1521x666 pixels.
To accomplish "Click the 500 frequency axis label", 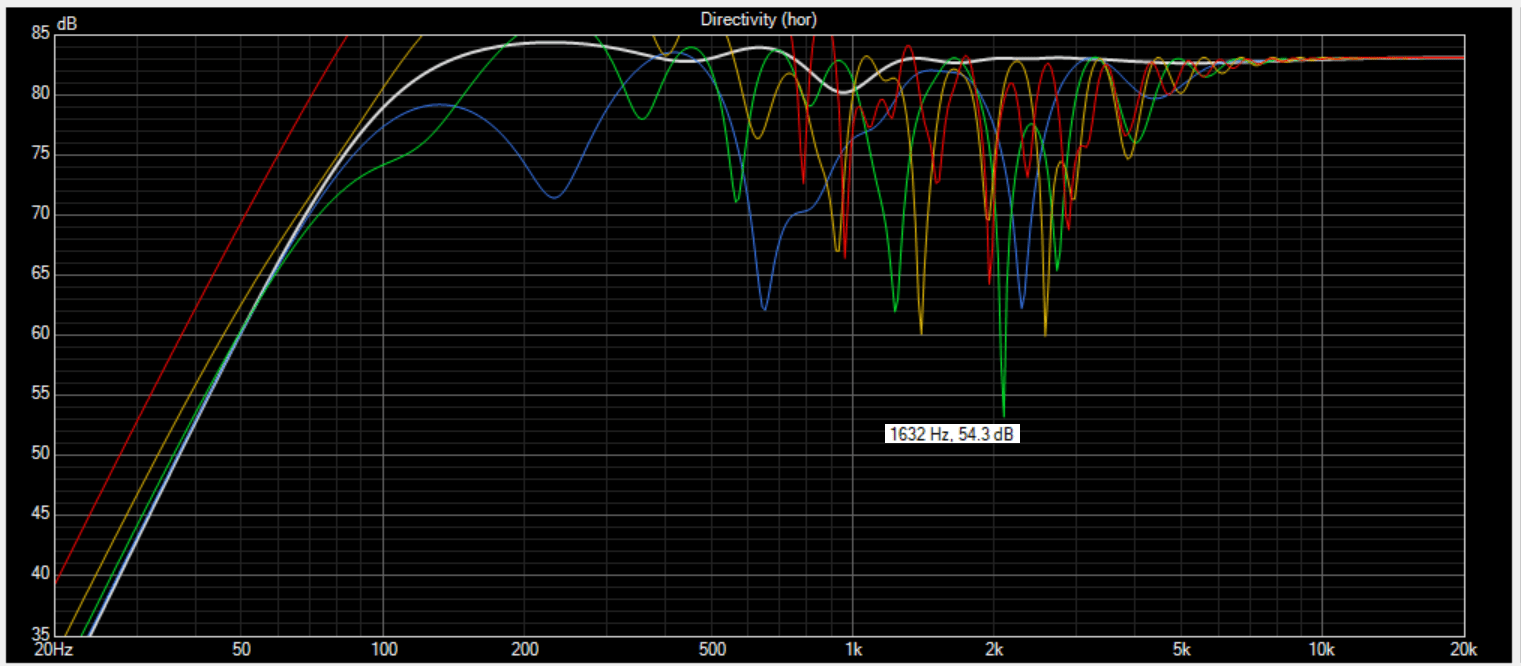I will click(x=712, y=648).
